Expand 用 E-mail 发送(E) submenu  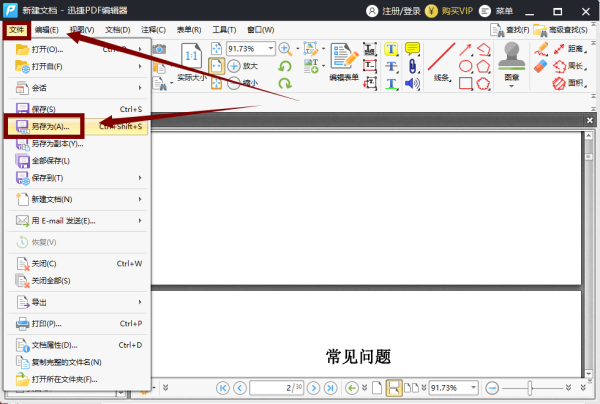tap(77, 221)
